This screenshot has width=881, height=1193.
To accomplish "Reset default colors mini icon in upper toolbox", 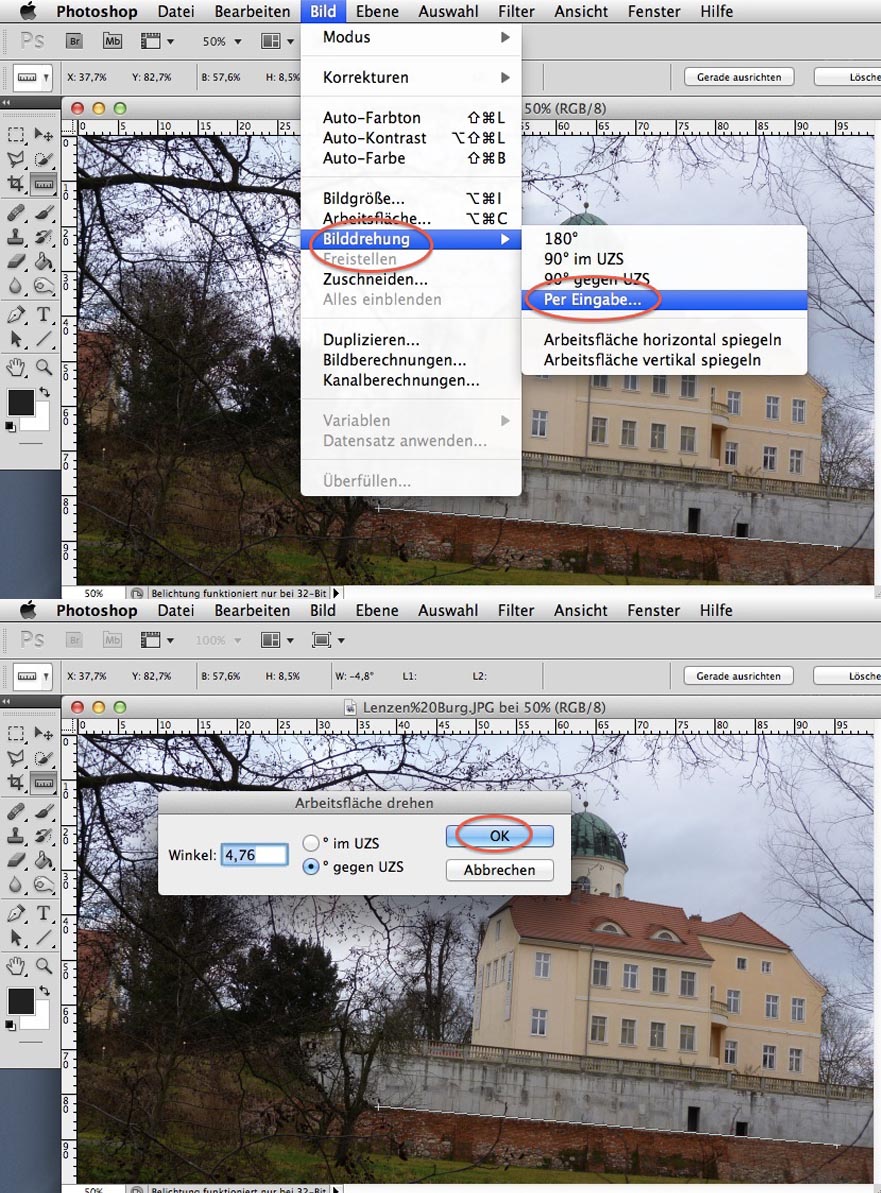I will 10,426.
